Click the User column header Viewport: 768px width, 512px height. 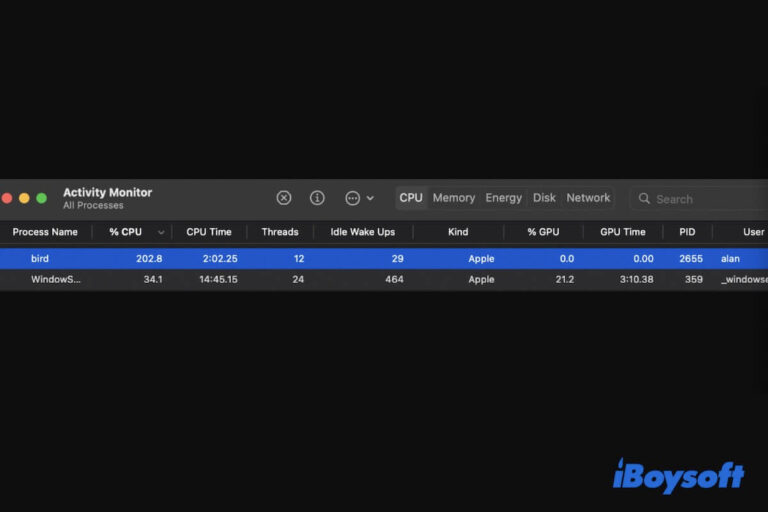753,232
